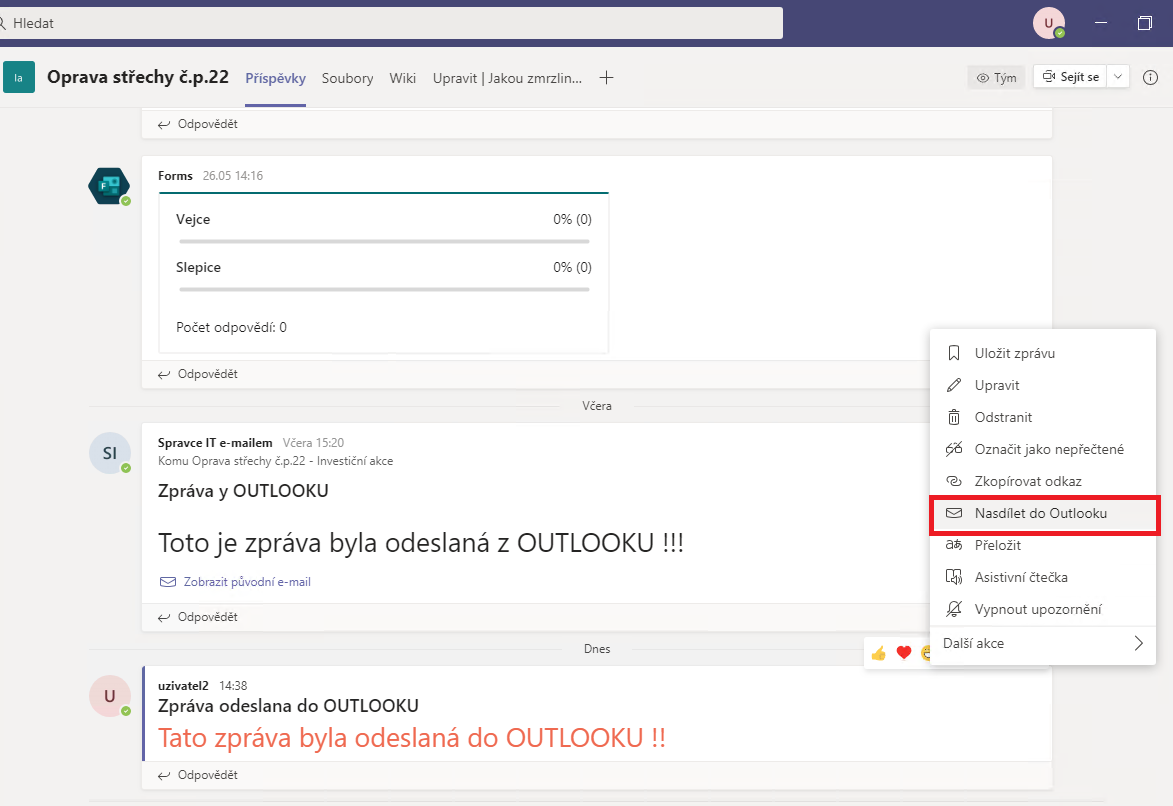The height and width of the screenshot is (806, 1173).
Task: Click the Včera 15:20 timestamp
Action: pyautogui.click(x=313, y=443)
